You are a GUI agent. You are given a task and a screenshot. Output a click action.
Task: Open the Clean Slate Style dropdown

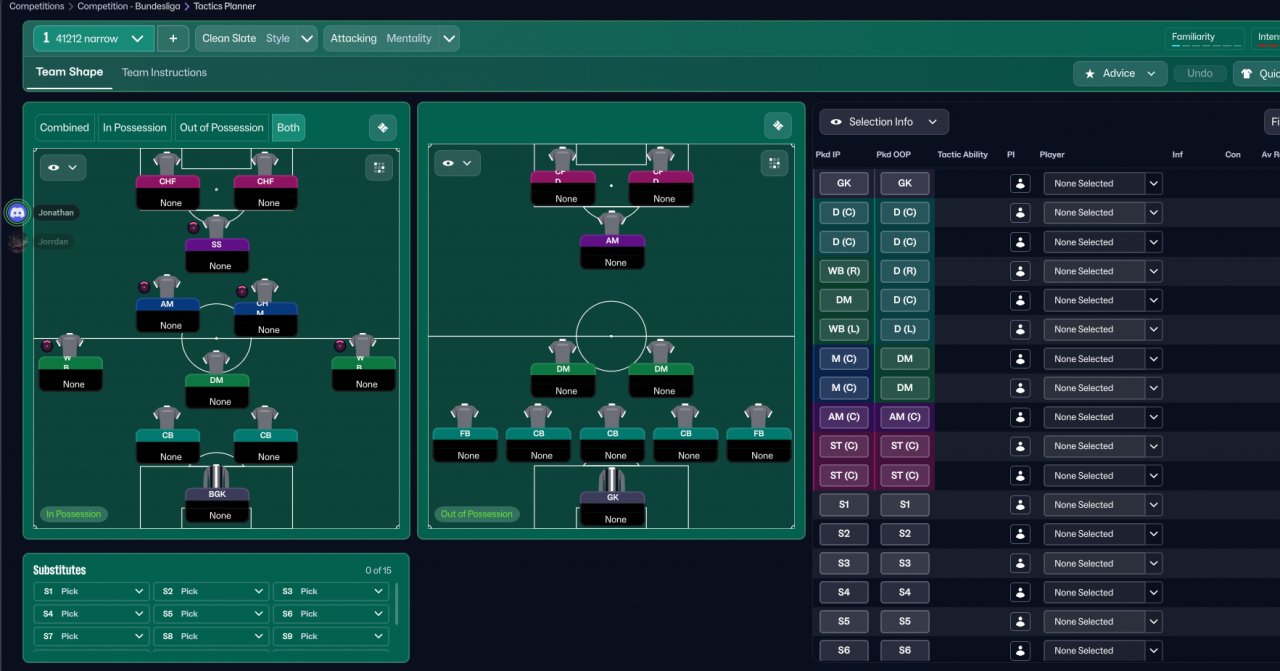tap(257, 38)
